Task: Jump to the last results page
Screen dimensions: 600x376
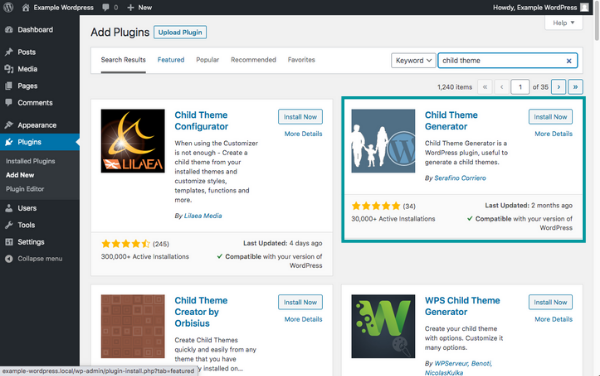Action: click(x=576, y=87)
